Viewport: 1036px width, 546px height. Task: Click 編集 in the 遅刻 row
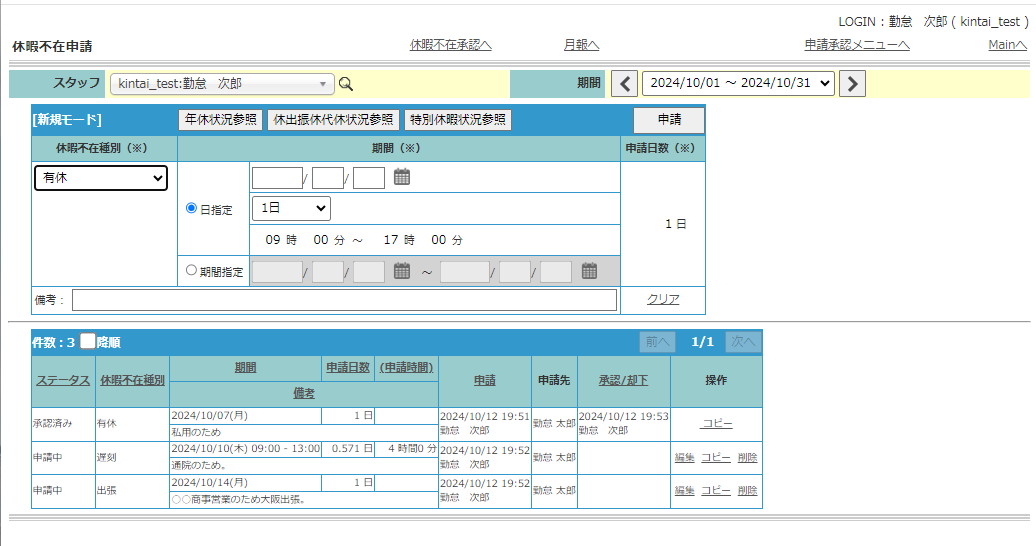point(684,457)
